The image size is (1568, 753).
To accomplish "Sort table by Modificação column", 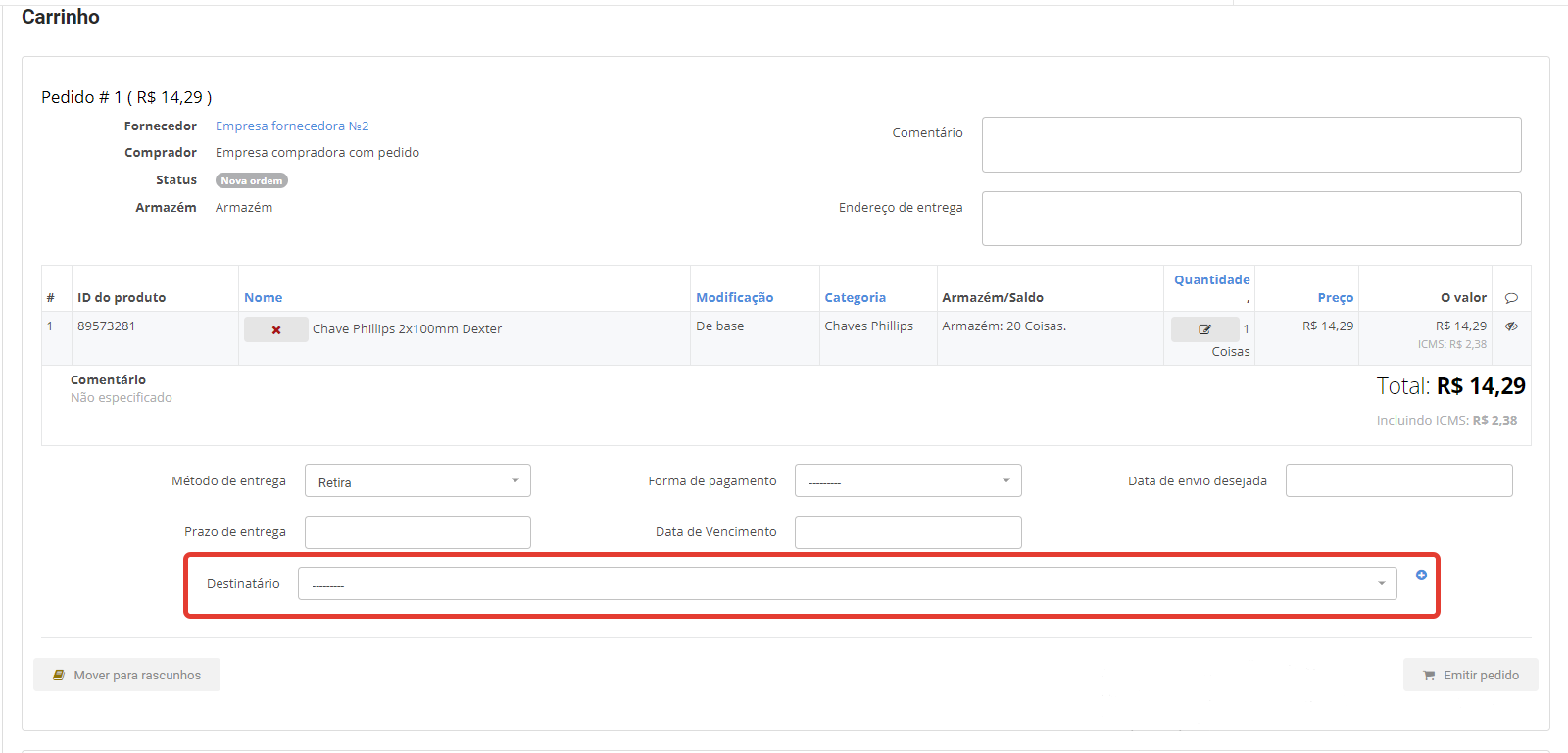I will [x=734, y=298].
